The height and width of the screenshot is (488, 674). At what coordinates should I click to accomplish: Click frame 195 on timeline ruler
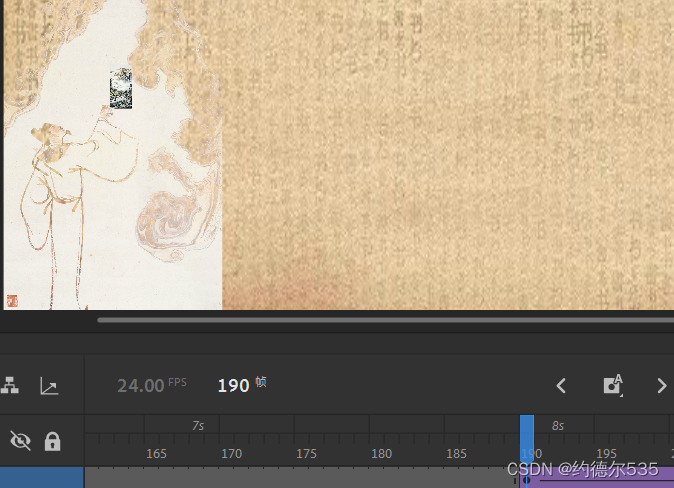pos(607,454)
